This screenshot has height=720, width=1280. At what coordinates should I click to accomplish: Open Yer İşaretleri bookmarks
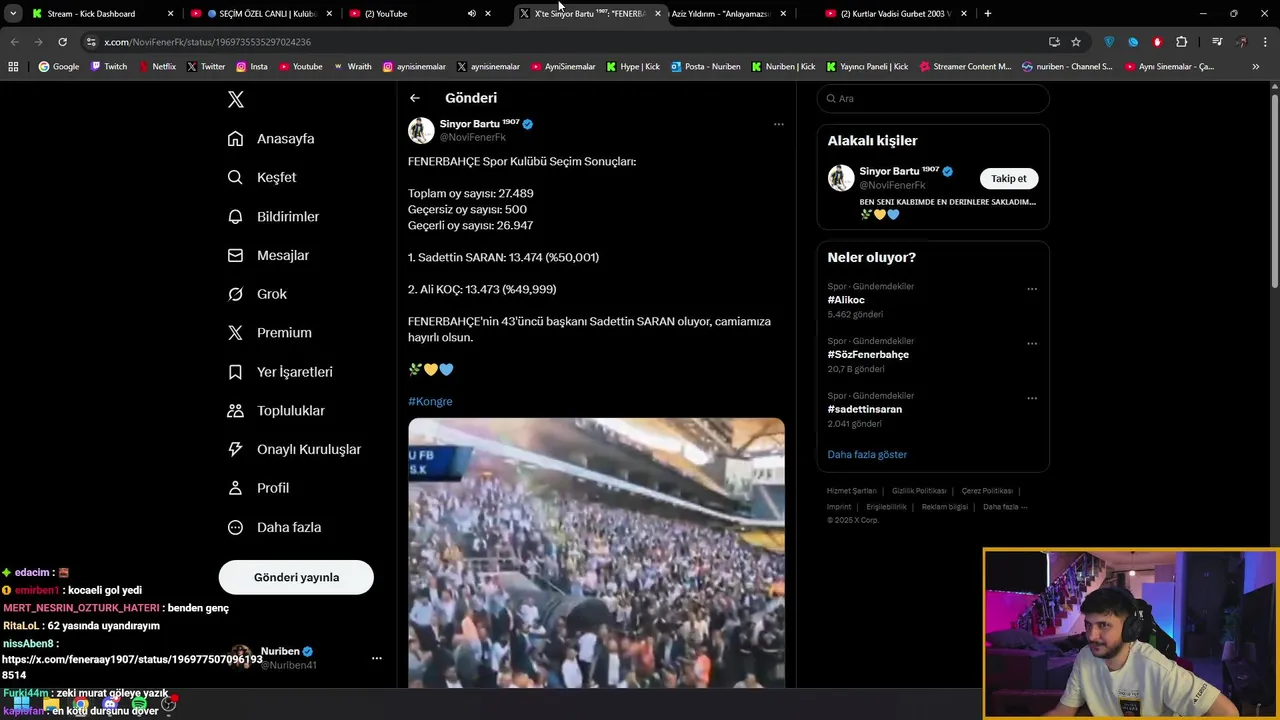pos(280,372)
